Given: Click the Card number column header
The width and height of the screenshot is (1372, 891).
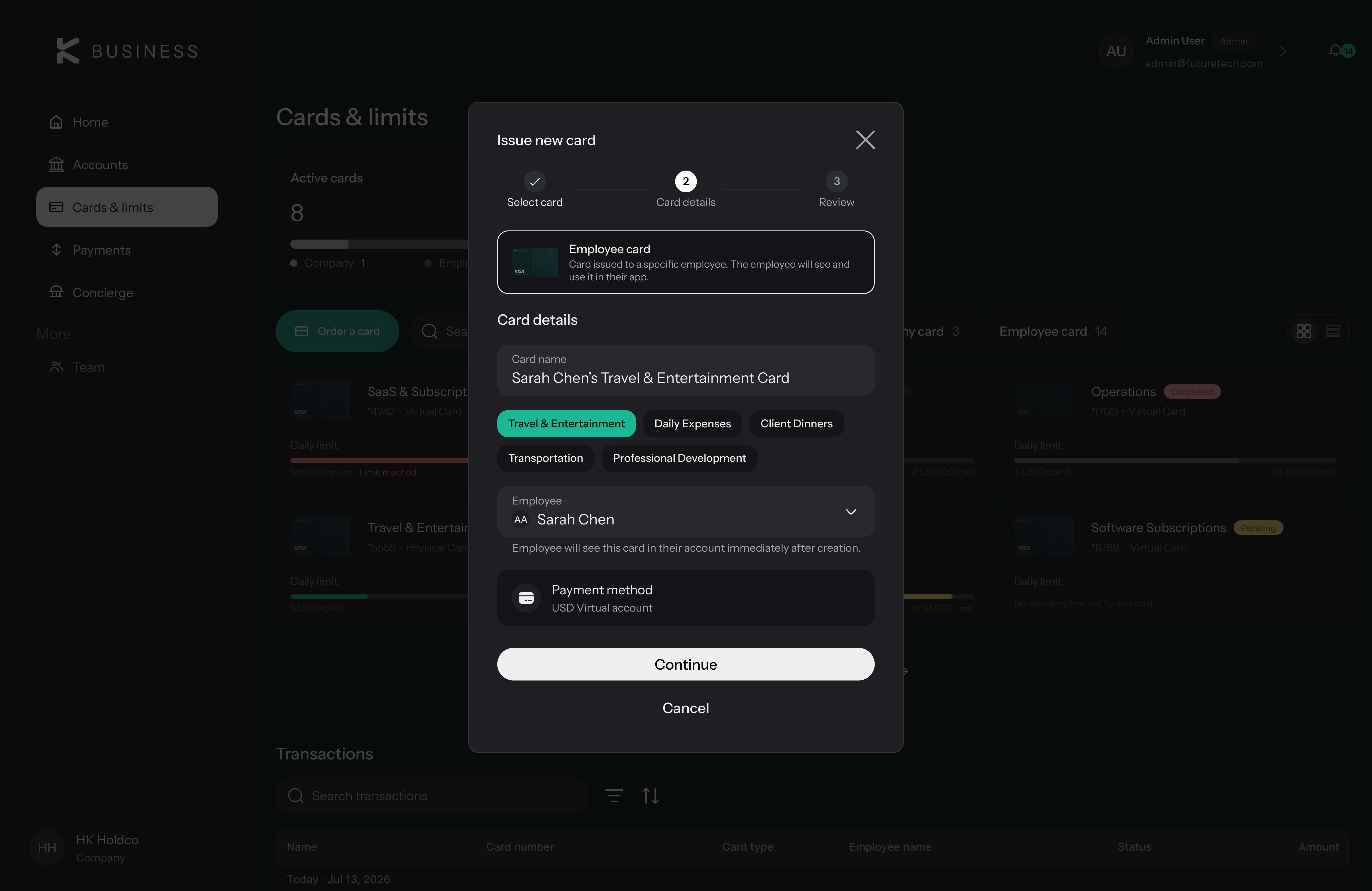Looking at the screenshot, I should 519,847.
